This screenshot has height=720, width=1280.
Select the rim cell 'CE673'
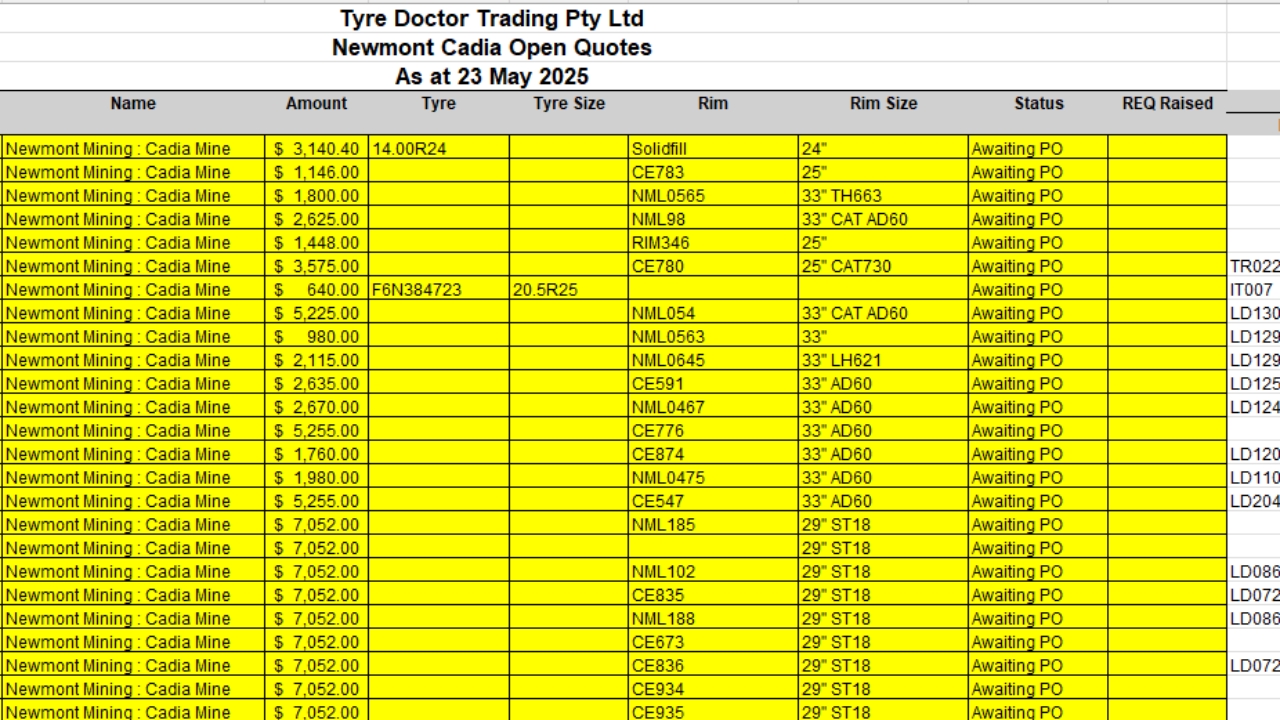[x=713, y=642]
